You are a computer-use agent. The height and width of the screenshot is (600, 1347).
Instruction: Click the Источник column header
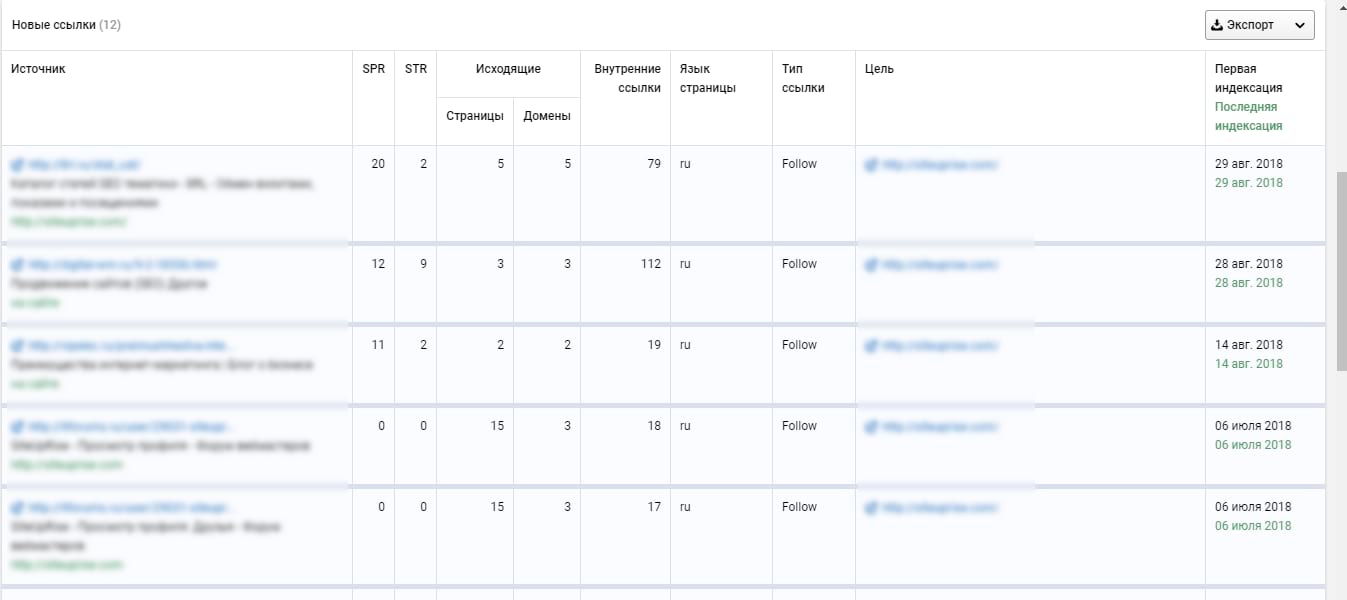pyautogui.click(x=38, y=69)
